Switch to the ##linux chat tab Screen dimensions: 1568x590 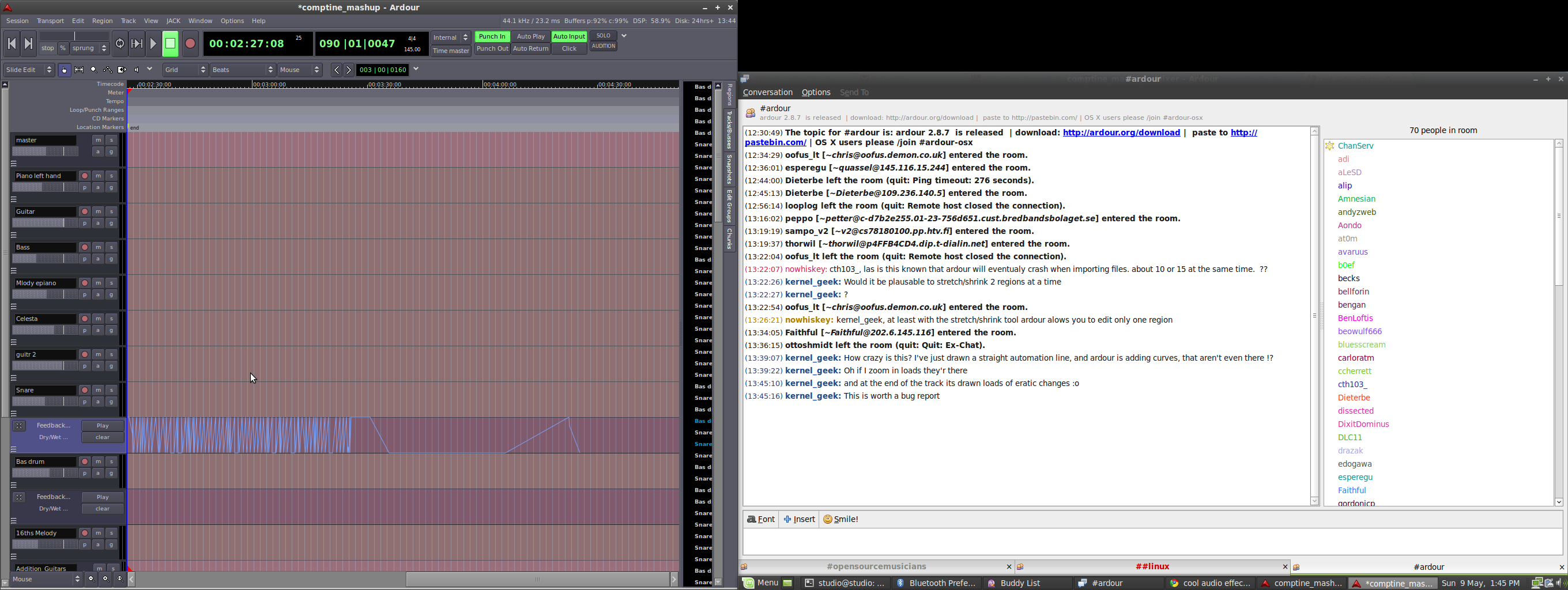(x=1152, y=567)
